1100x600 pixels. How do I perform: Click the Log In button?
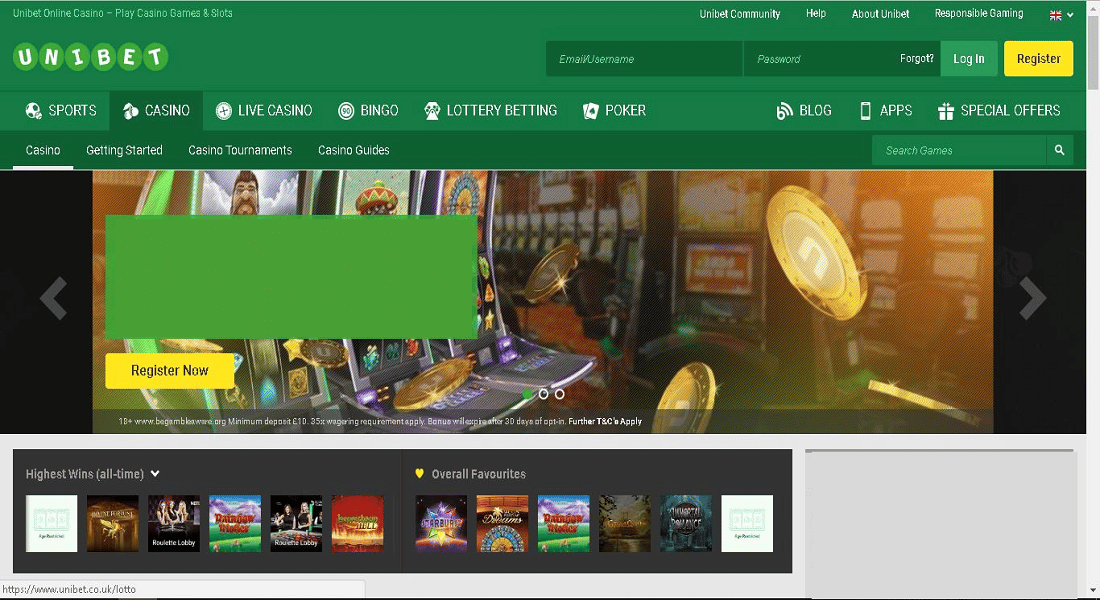[969, 58]
